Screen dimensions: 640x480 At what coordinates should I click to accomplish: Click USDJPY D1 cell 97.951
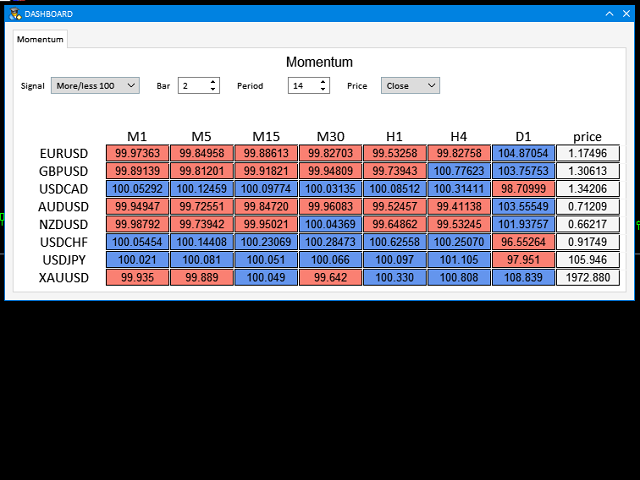523,260
